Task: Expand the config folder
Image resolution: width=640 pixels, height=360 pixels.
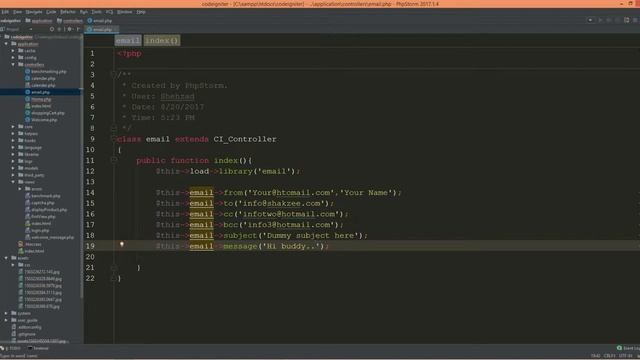Action: 13,58
